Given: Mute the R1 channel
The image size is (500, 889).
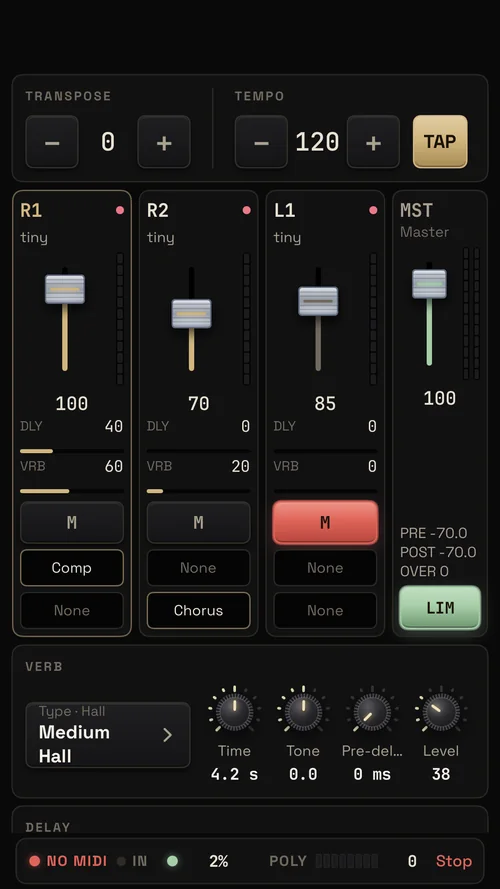Looking at the screenshot, I should (x=72, y=522).
